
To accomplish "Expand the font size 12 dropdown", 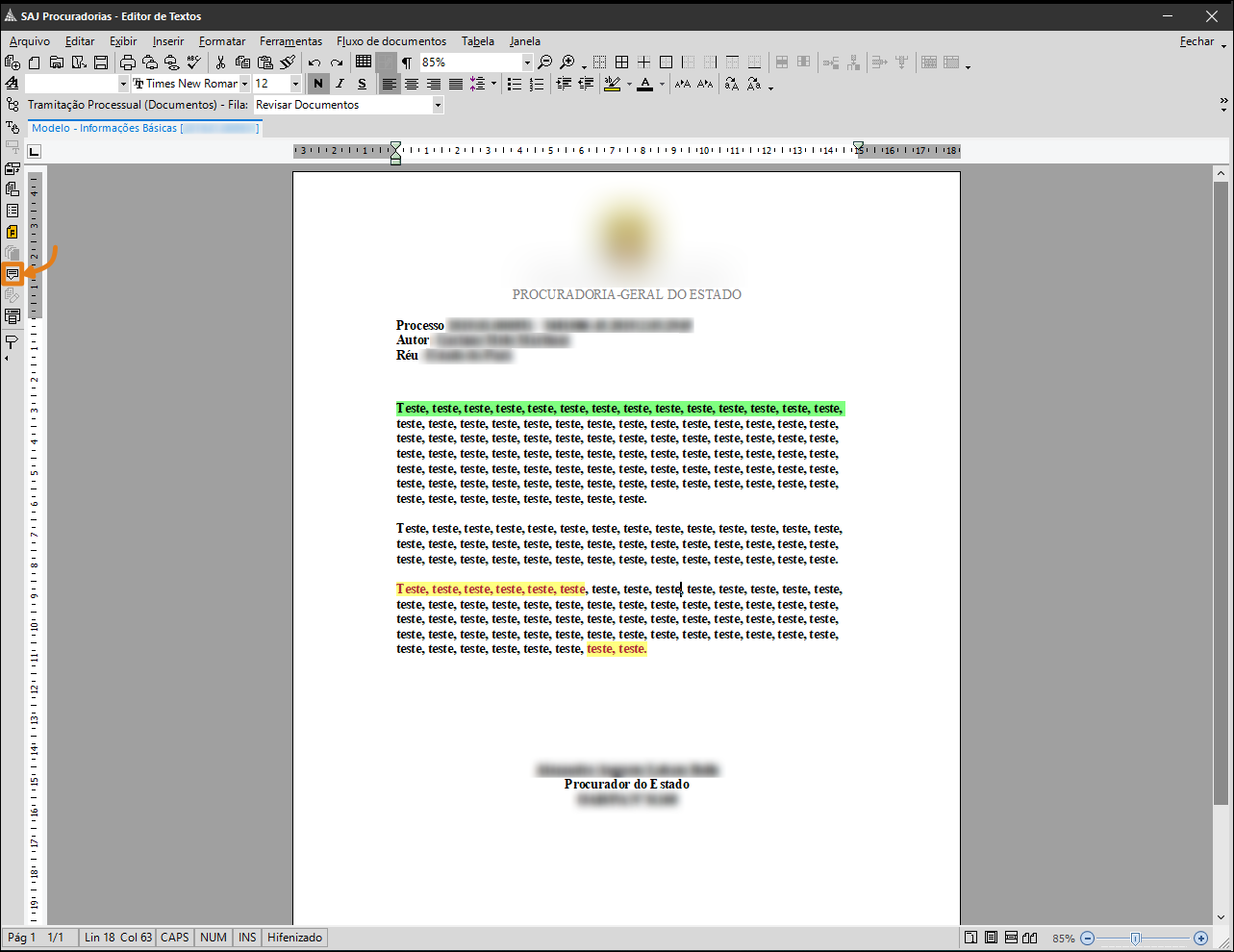I will click(295, 85).
